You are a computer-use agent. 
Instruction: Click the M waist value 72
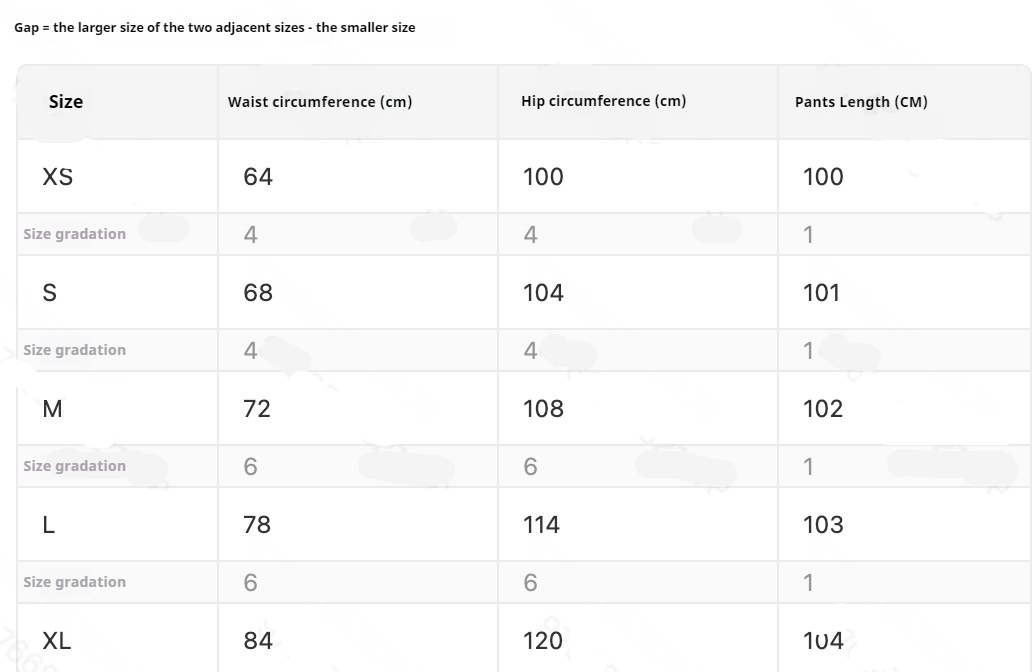pyautogui.click(x=257, y=409)
